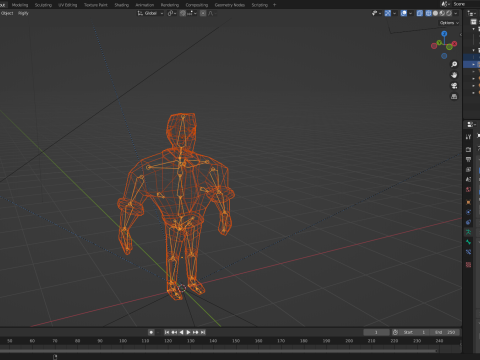Switch to Texture Paint workspace
Image resolution: width=480 pixels, height=360 pixels.
click(x=96, y=5)
